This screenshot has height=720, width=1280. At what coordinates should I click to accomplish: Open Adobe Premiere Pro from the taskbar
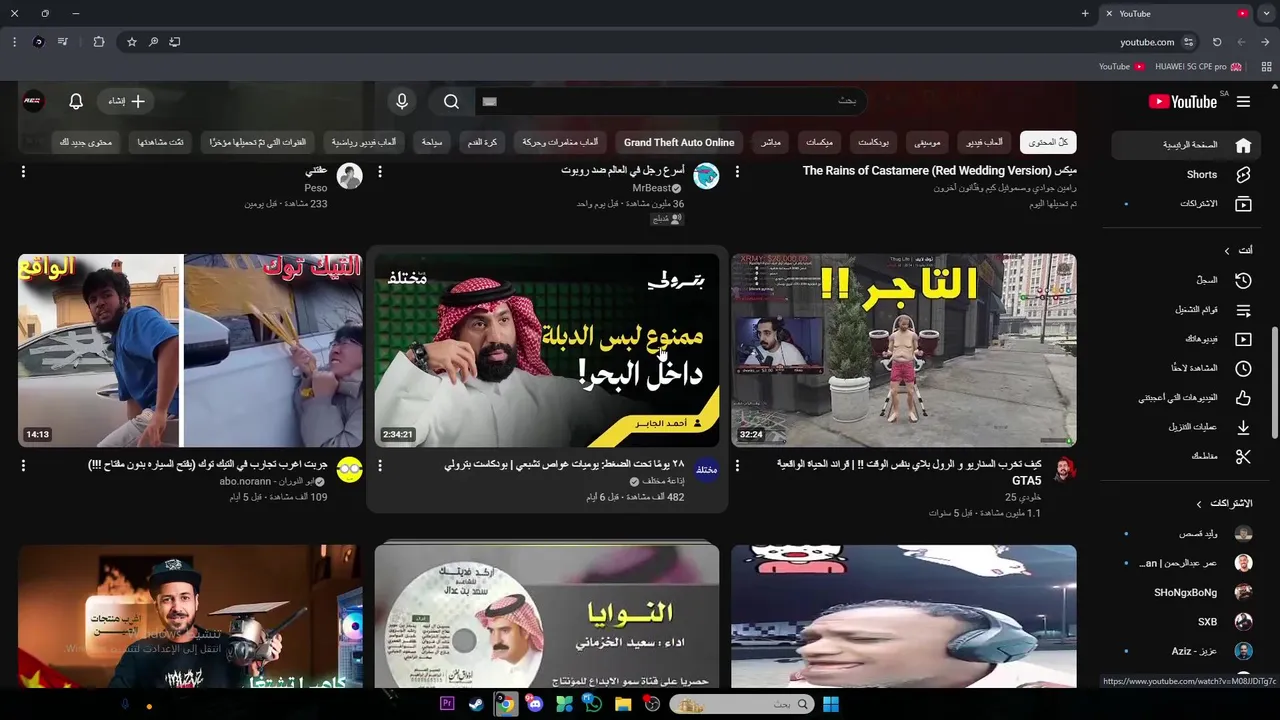[x=447, y=704]
